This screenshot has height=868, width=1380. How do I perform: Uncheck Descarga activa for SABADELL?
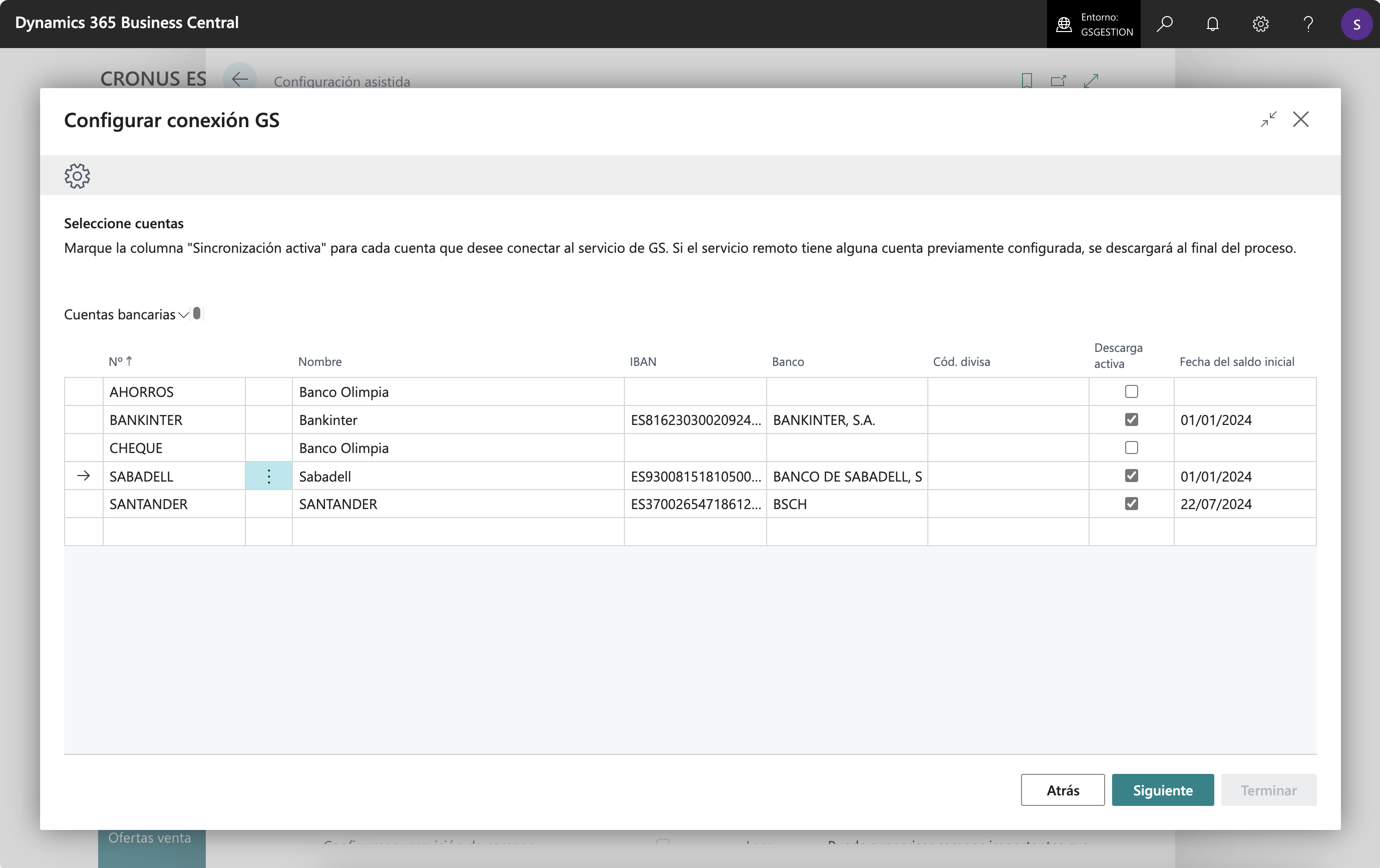pos(1131,476)
